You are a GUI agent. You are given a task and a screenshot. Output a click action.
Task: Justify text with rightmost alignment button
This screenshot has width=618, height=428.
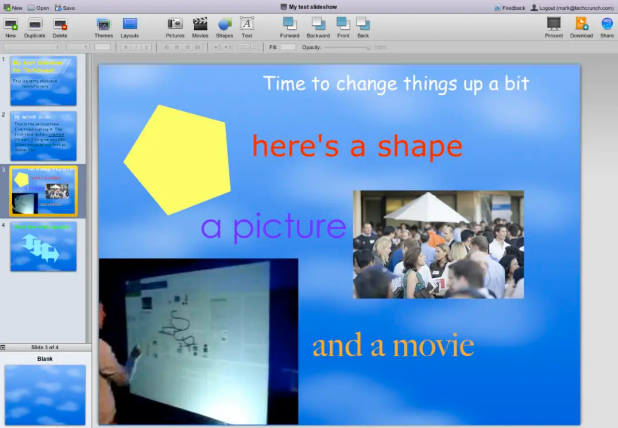point(197,47)
